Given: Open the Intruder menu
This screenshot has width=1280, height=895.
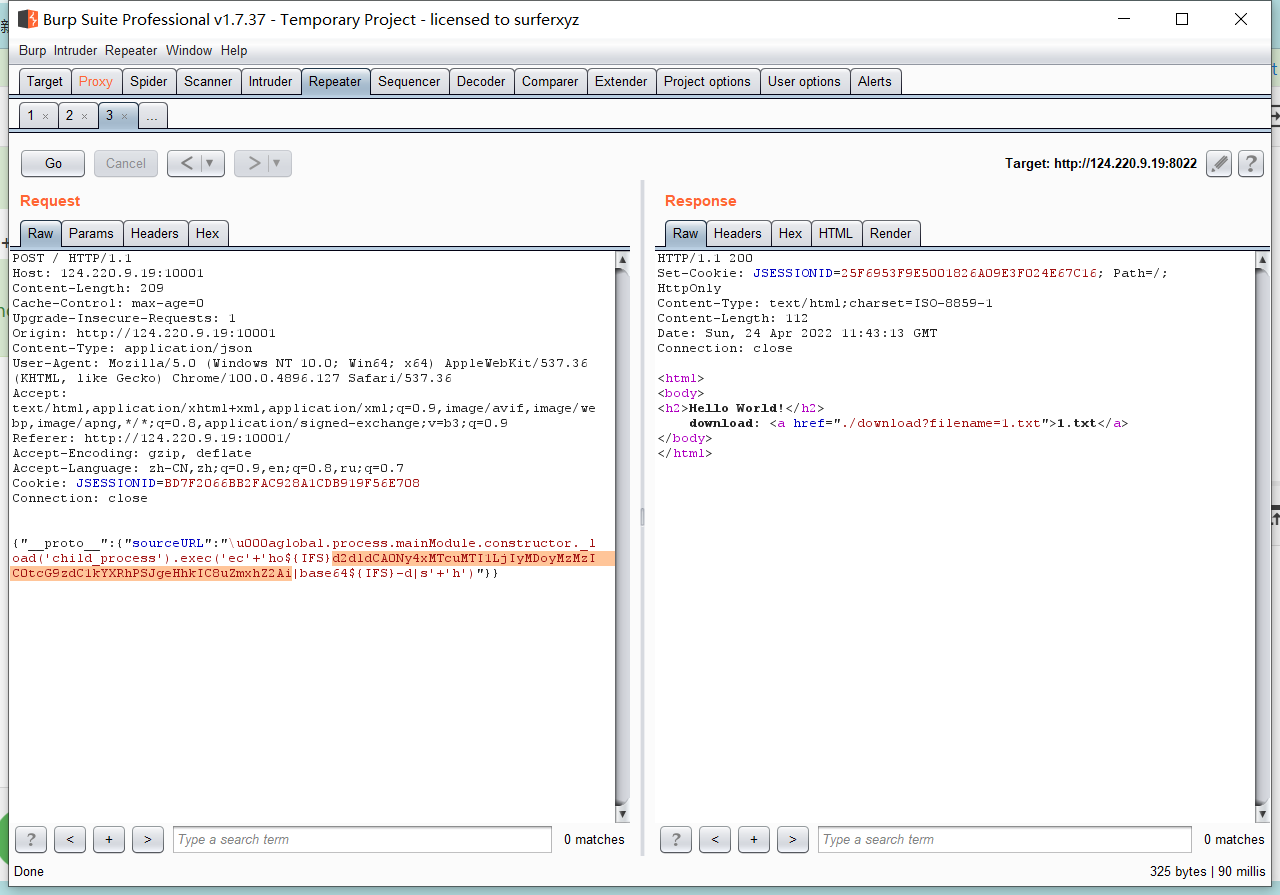Looking at the screenshot, I should [76, 50].
